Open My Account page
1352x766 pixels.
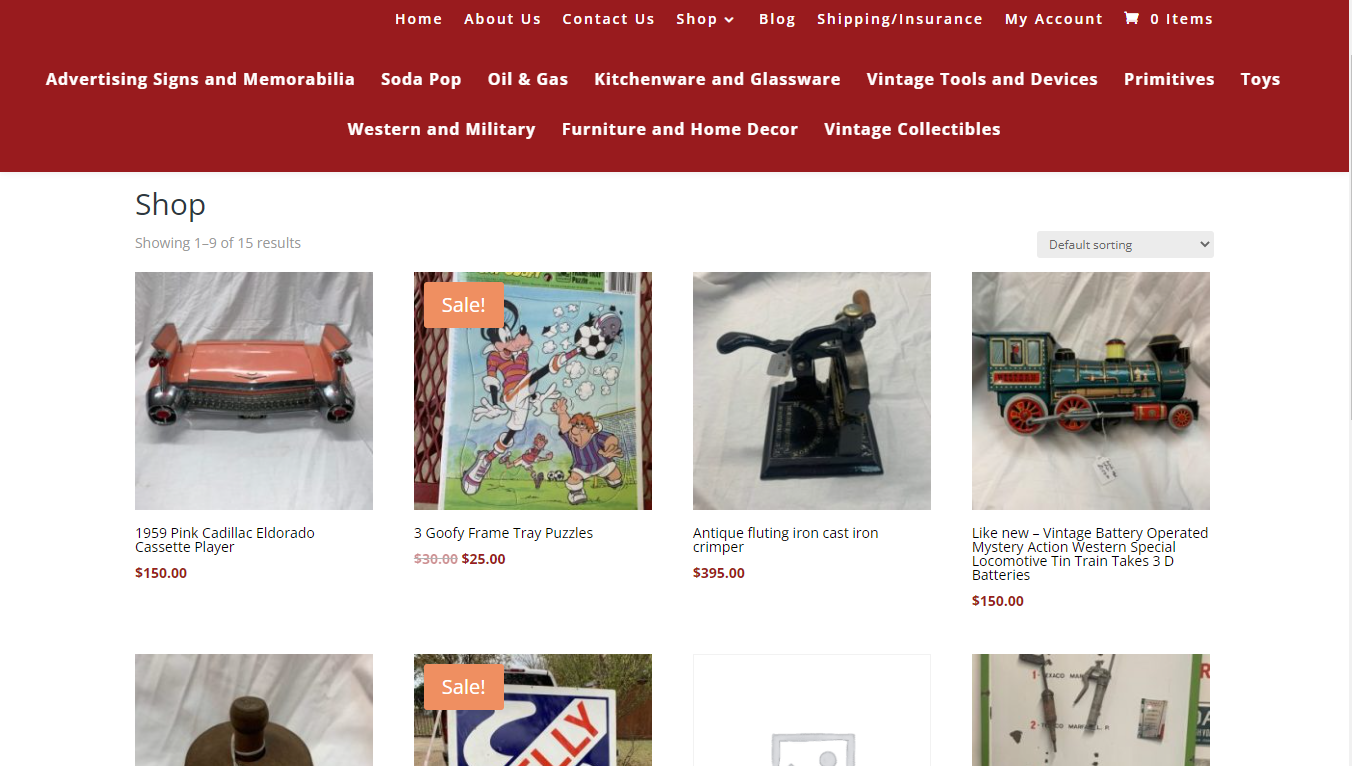click(1054, 19)
